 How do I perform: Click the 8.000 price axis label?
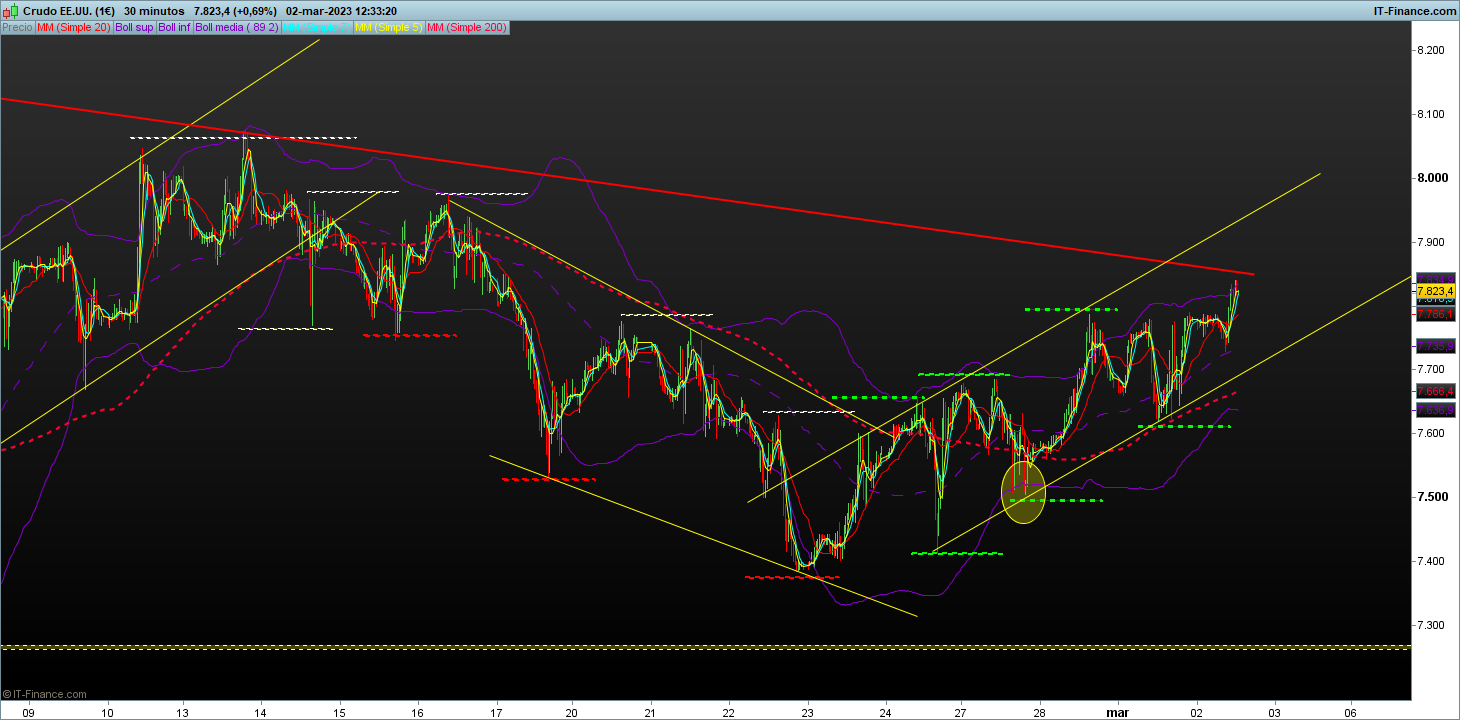[1434, 178]
